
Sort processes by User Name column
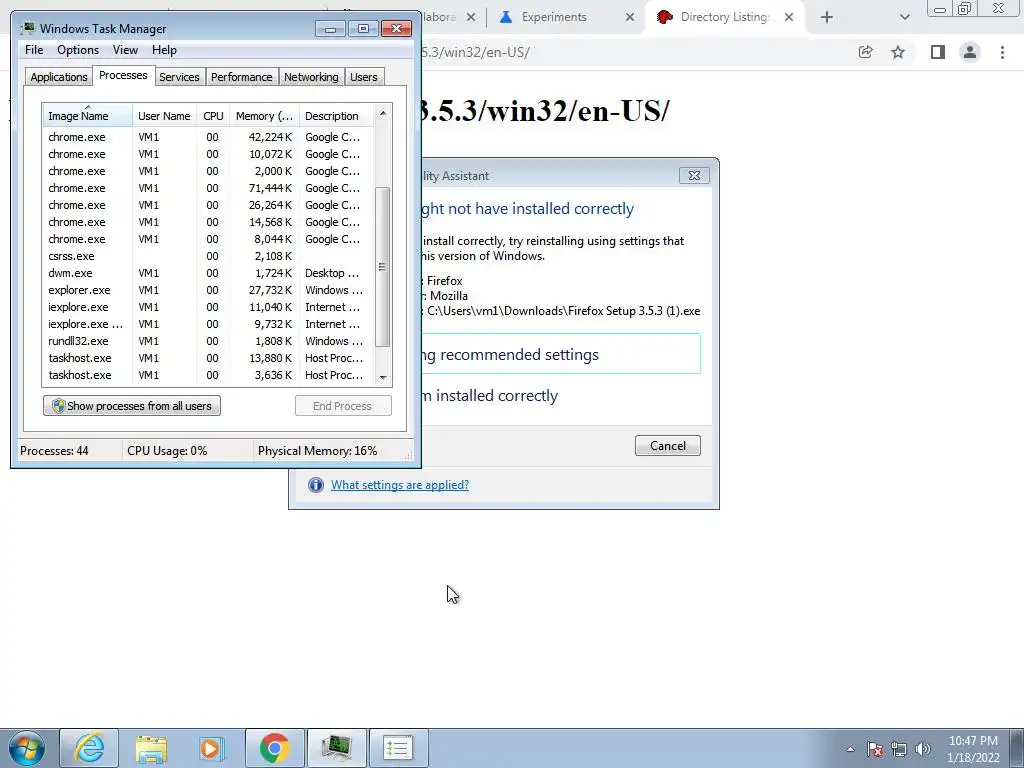(164, 116)
